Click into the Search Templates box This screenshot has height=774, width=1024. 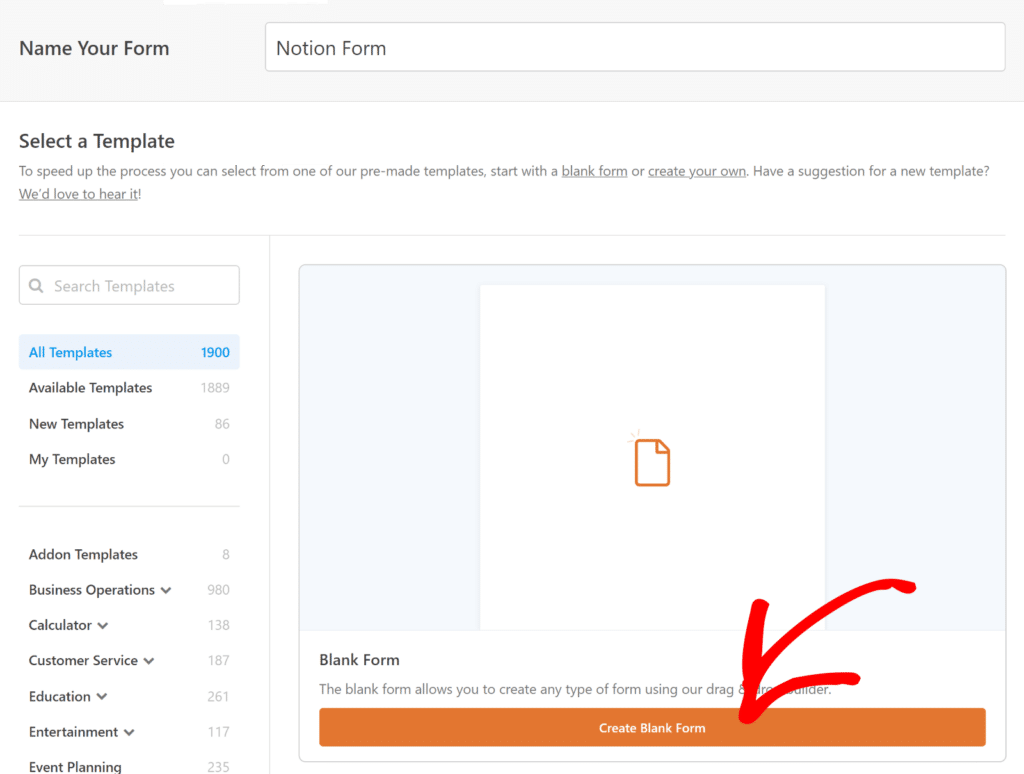point(129,285)
